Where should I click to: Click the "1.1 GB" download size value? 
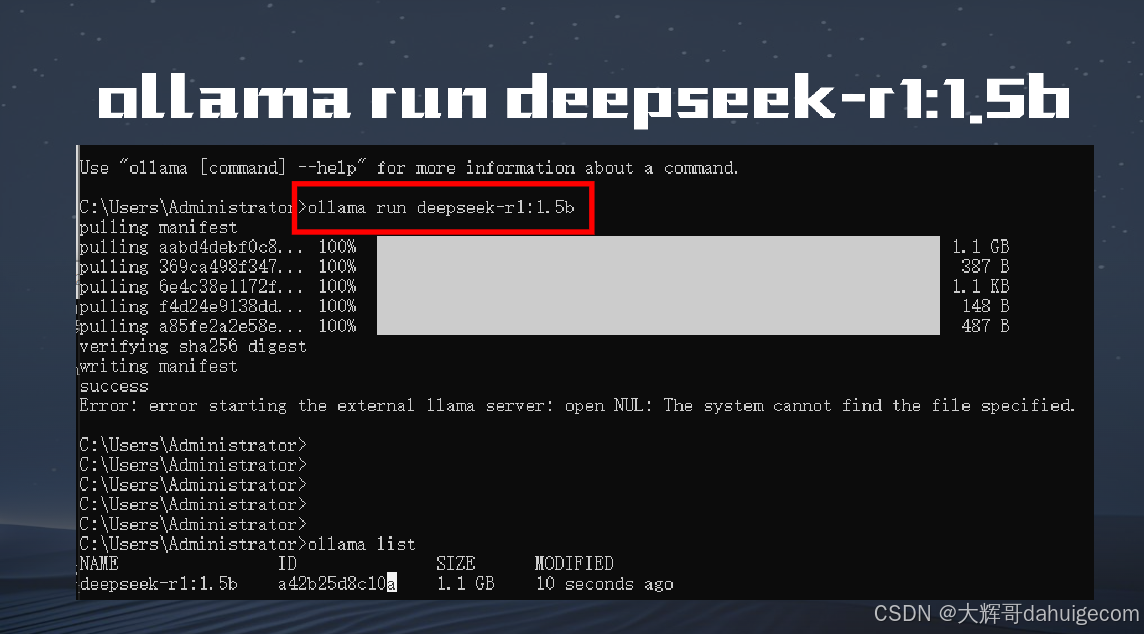(981, 247)
